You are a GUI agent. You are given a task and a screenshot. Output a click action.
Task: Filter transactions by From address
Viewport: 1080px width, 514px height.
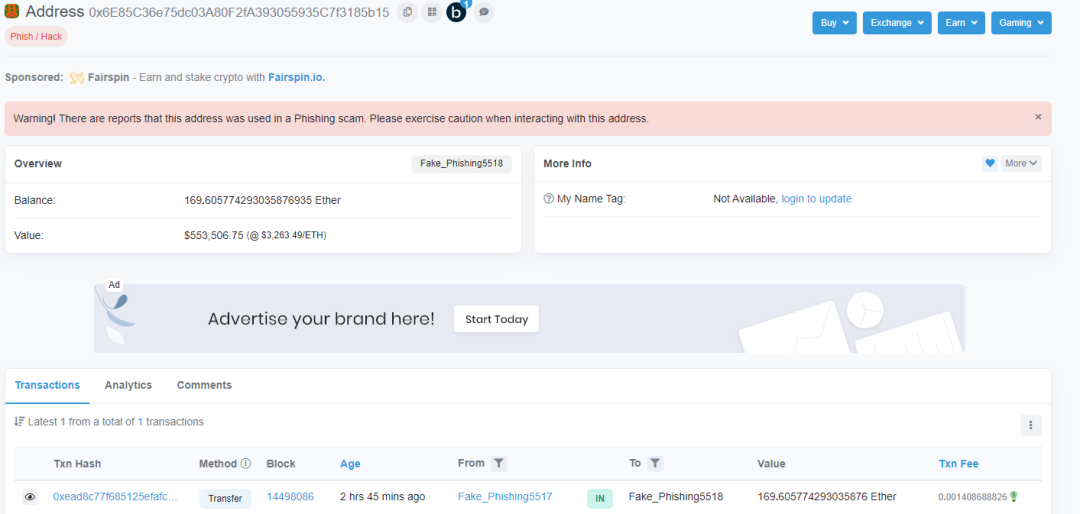499,464
